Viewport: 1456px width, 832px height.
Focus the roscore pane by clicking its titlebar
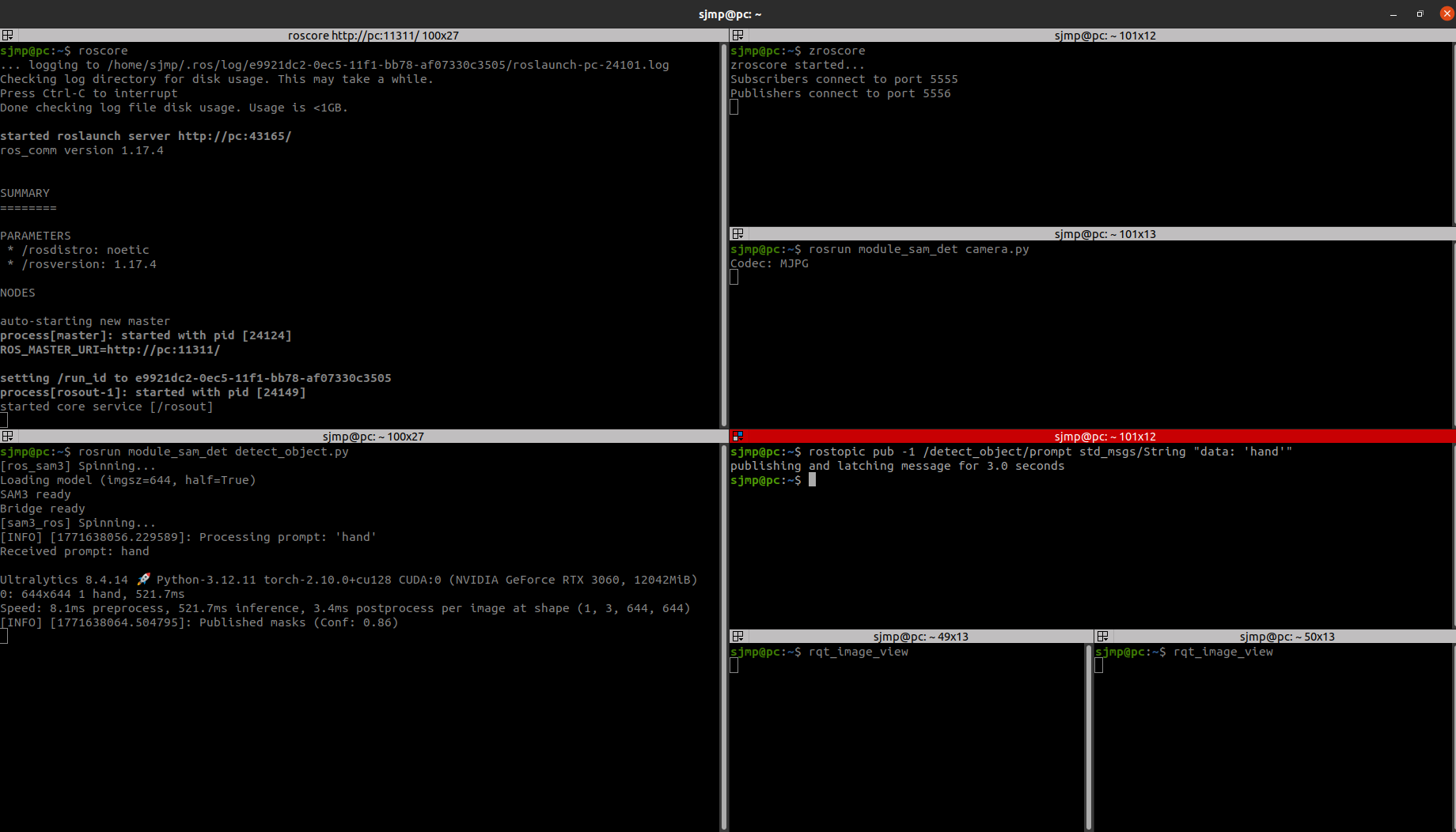coord(372,35)
